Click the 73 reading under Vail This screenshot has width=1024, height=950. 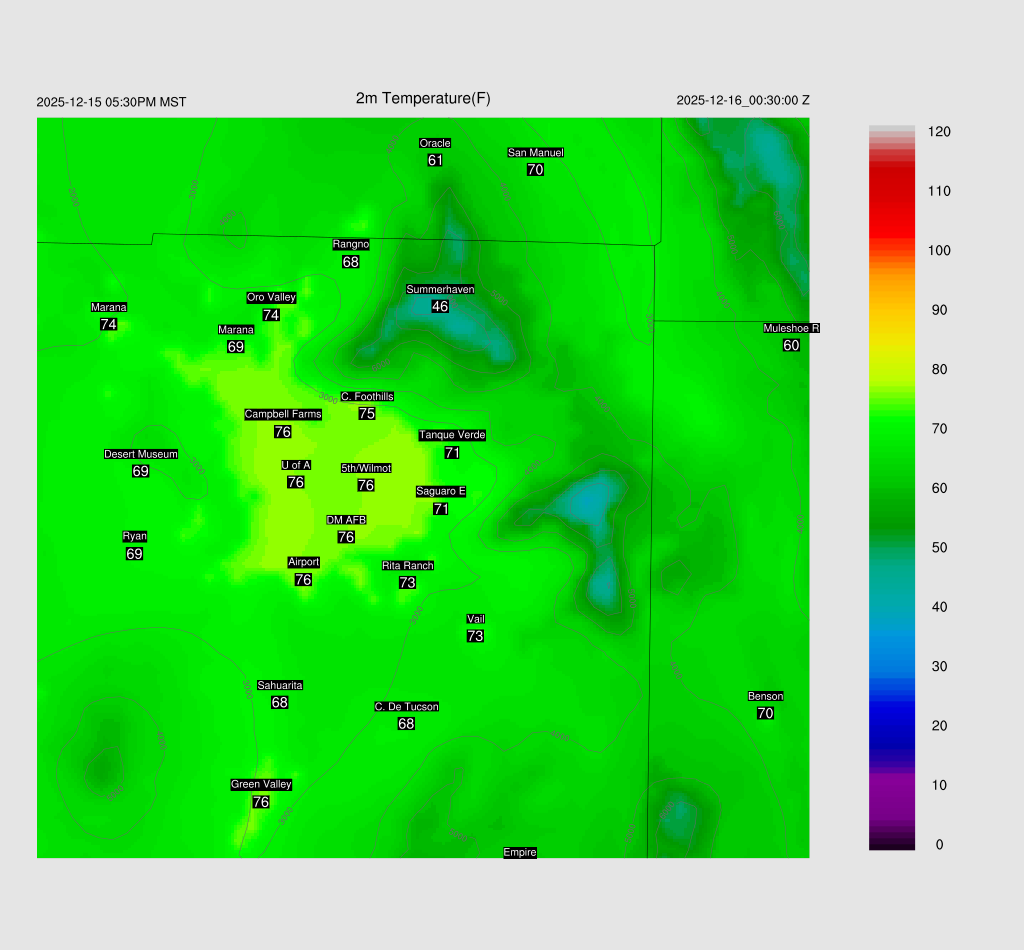tap(475, 636)
